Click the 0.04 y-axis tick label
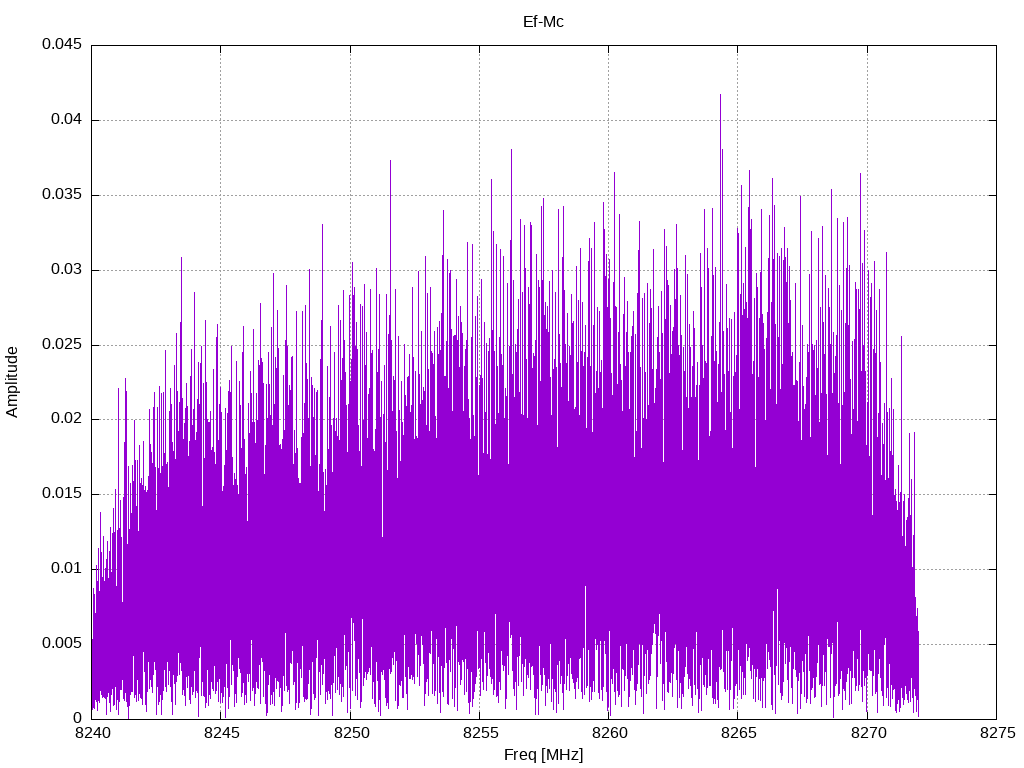The height and width of the screenshot is (768, 1024). click(x=67, y=120)
